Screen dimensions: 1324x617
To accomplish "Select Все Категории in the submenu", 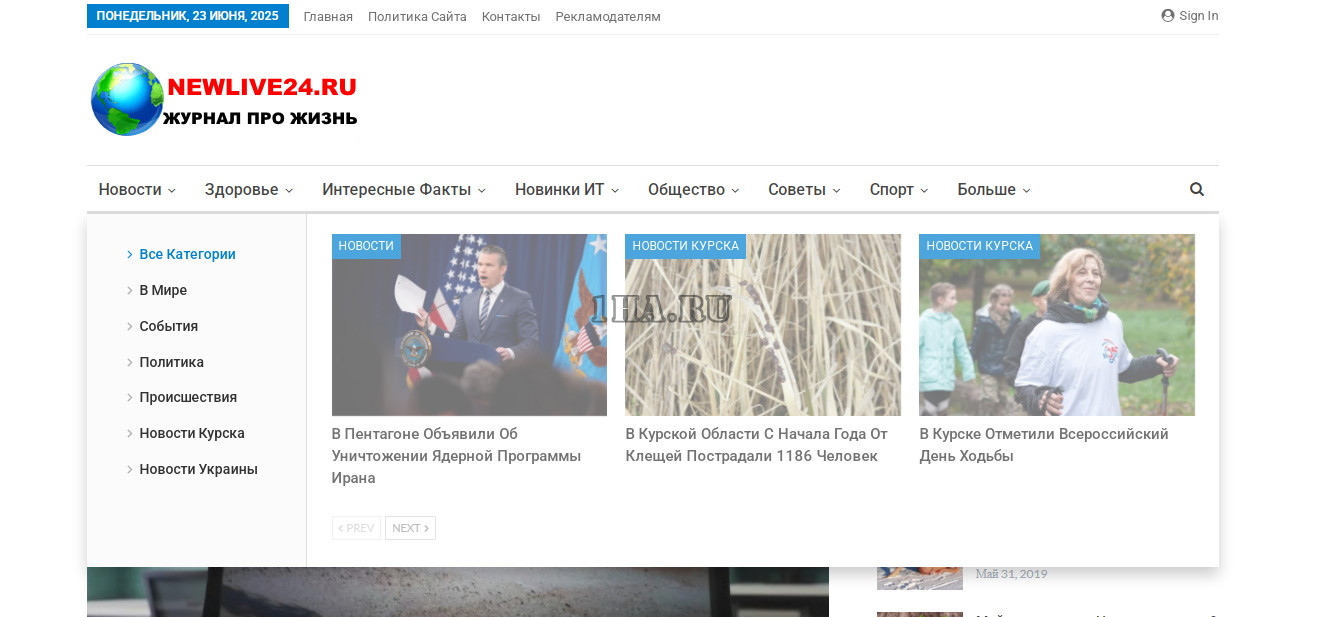I will [x=187, y=254].
